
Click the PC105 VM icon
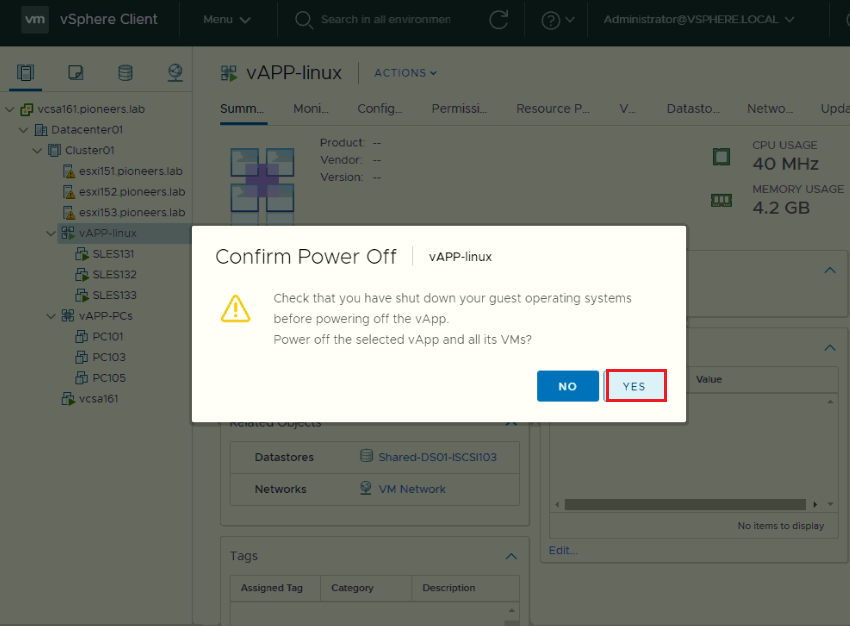pos(81,378)
